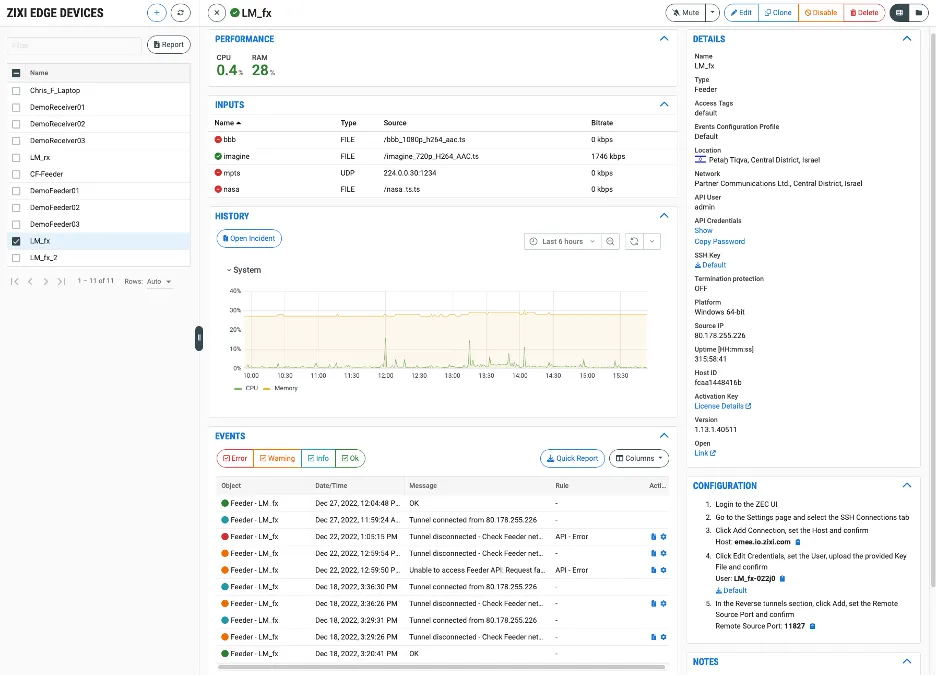Toggle the Info events filter

[319, 459]
